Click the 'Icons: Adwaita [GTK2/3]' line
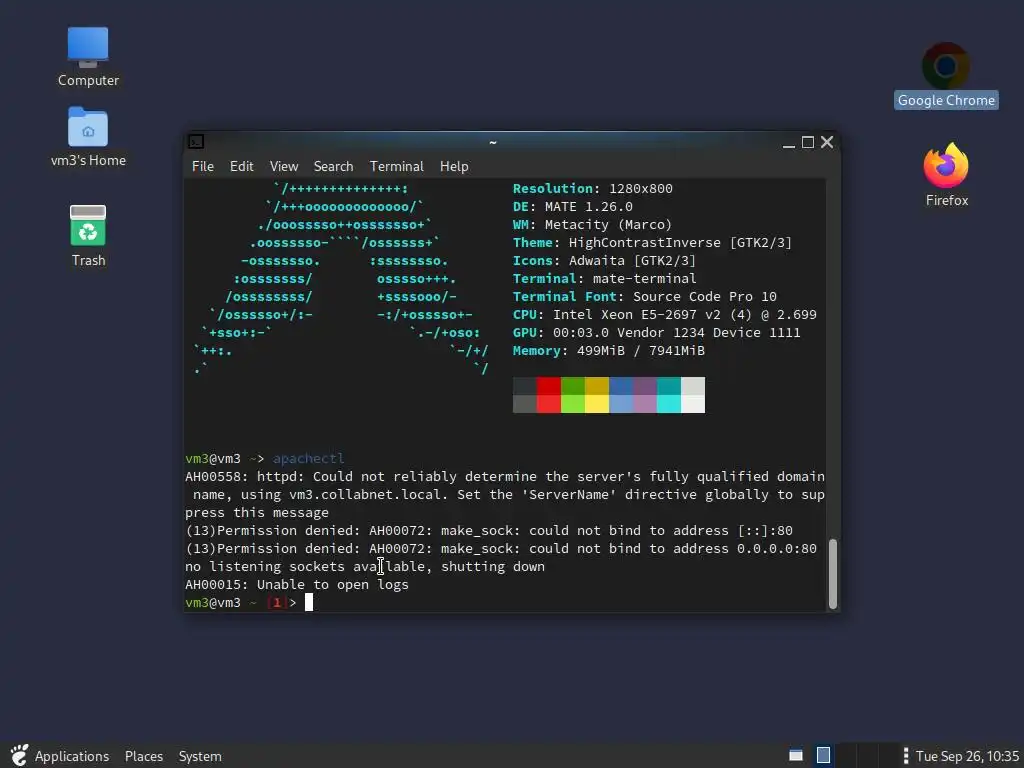This screenshot has height=768, width=1024. 604,261
